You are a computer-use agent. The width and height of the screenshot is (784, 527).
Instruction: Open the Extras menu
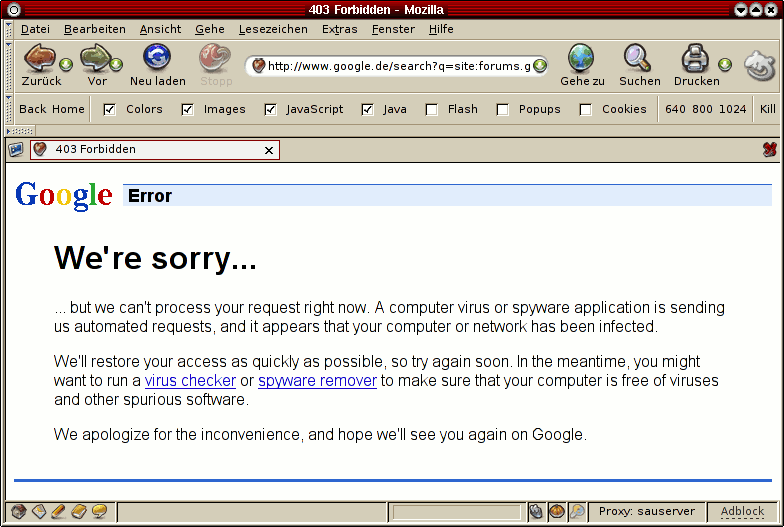point(340,29)
